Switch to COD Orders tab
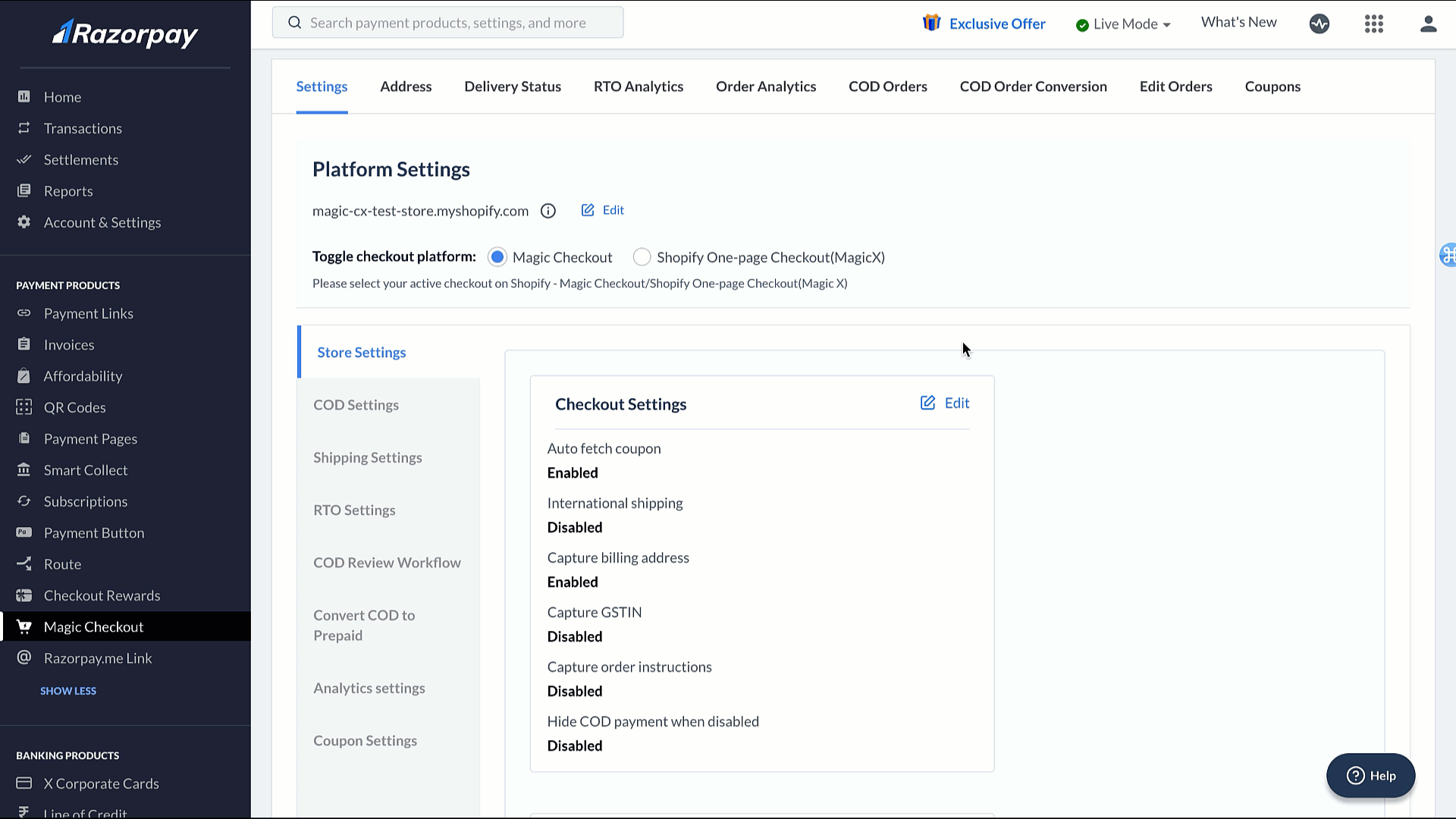Image resolution: width=1456 pixels, height=819 pixels. pos(888,86)
